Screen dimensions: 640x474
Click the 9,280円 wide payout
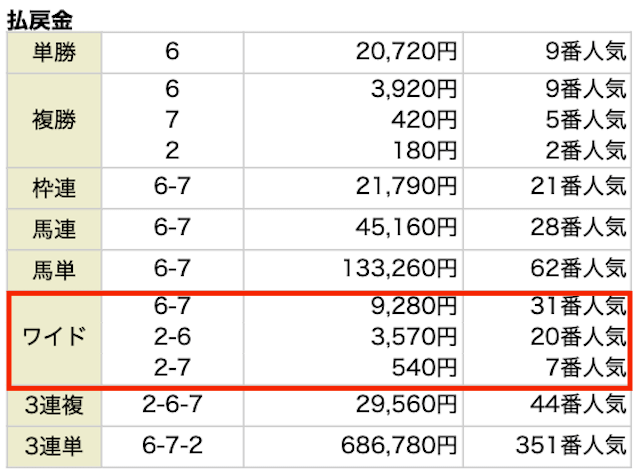click(x=413, y=306)
